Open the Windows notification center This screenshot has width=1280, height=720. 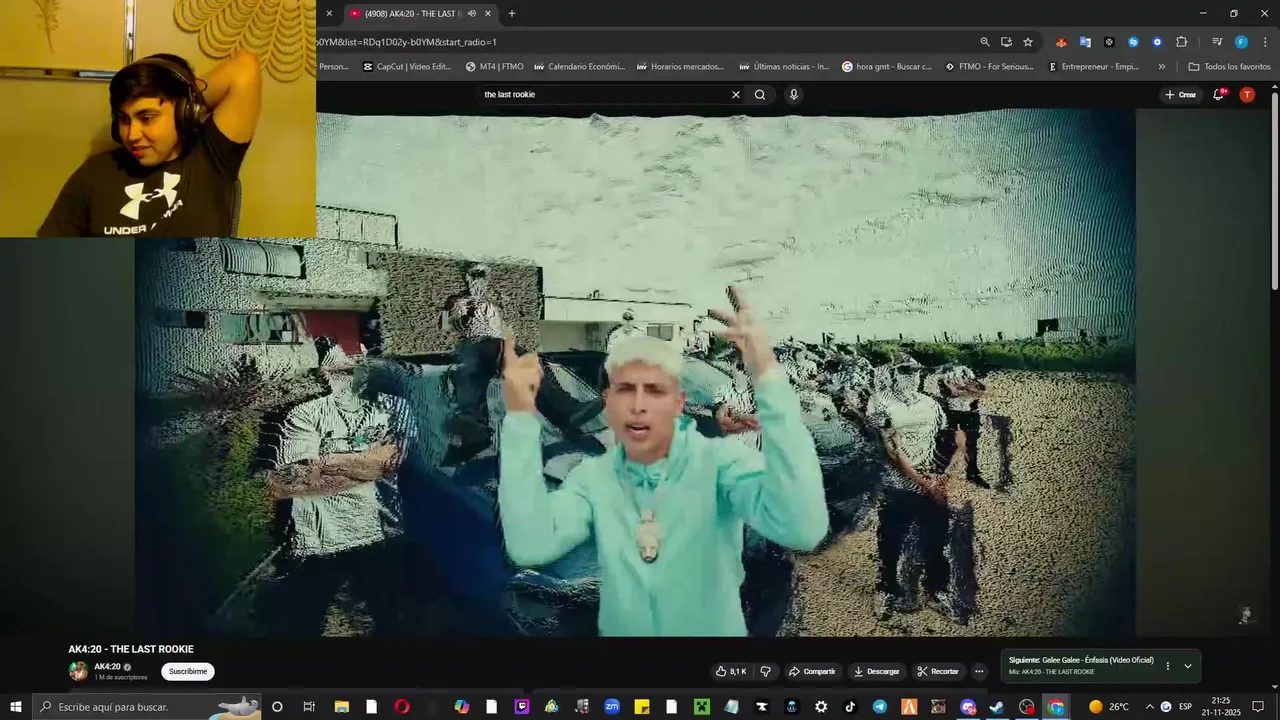[1258, 707]
